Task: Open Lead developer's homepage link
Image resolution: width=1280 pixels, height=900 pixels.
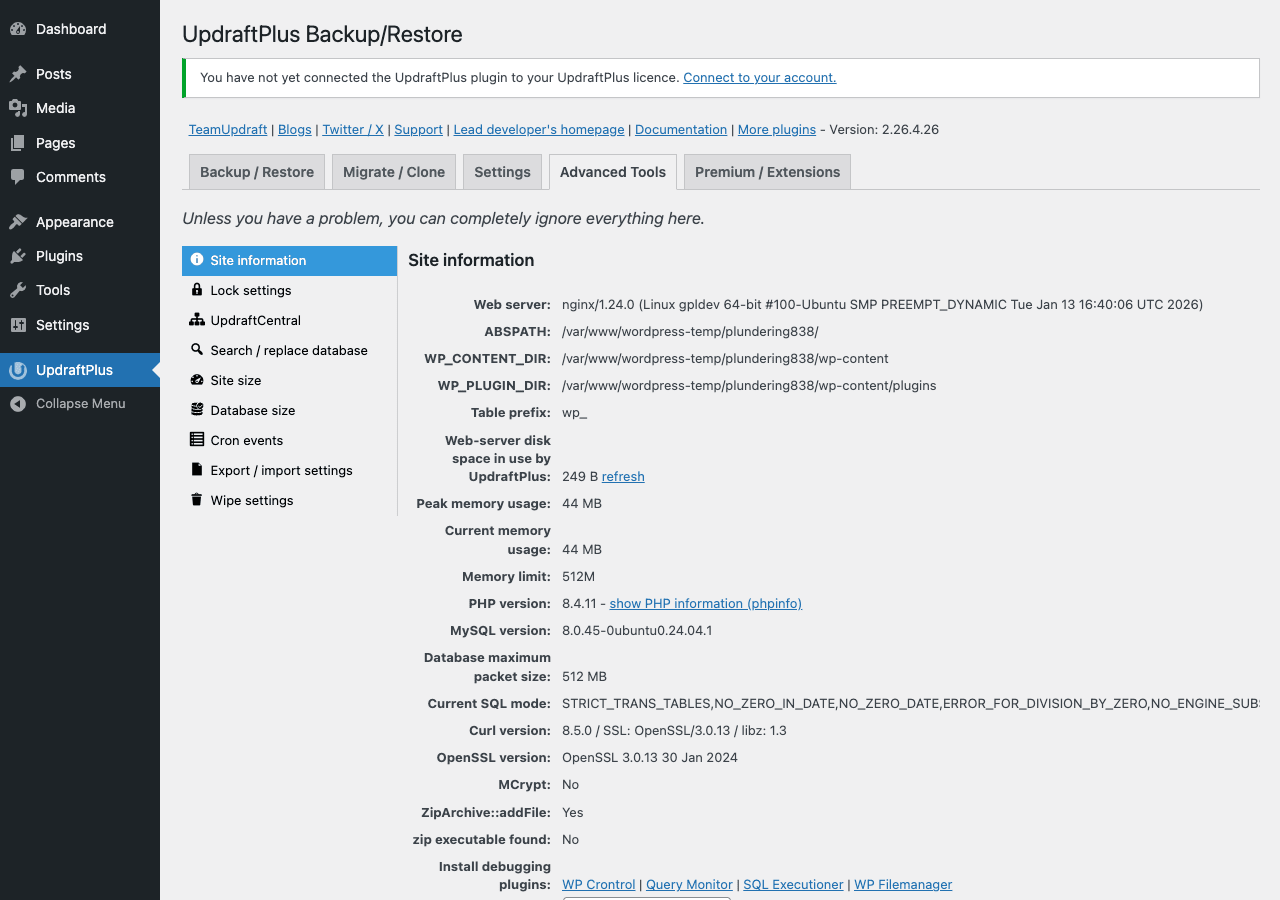Action: pos(539,129)
